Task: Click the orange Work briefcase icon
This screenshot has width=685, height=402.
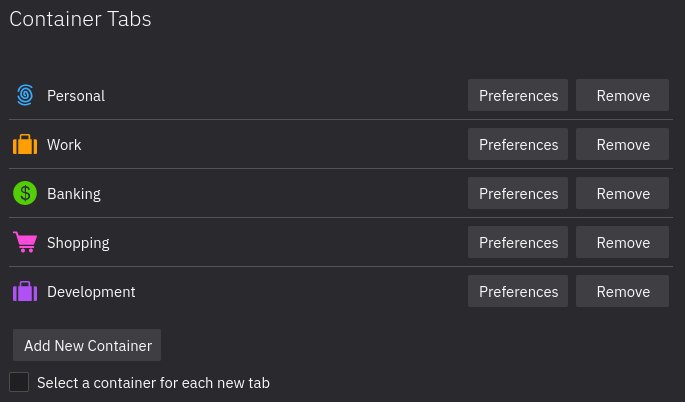Action: coord(25,144)
